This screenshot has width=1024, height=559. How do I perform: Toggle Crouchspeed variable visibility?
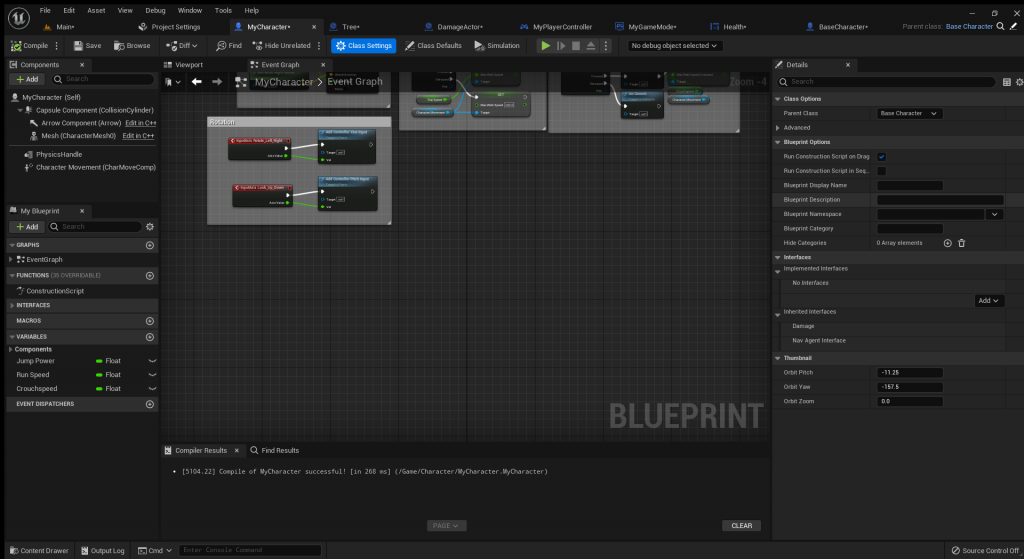152,389
